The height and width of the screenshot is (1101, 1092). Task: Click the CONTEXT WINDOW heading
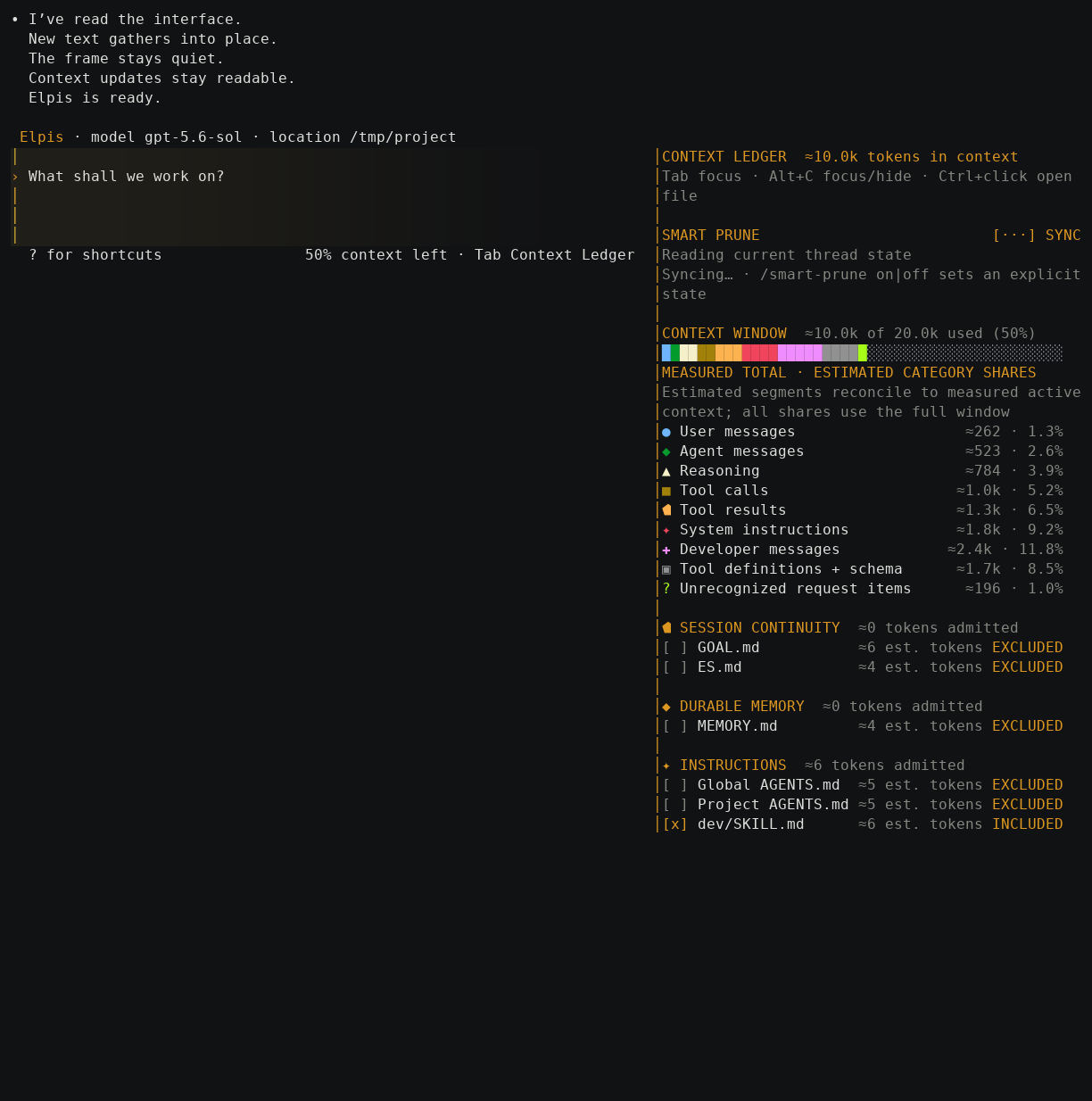pos(724,334)
